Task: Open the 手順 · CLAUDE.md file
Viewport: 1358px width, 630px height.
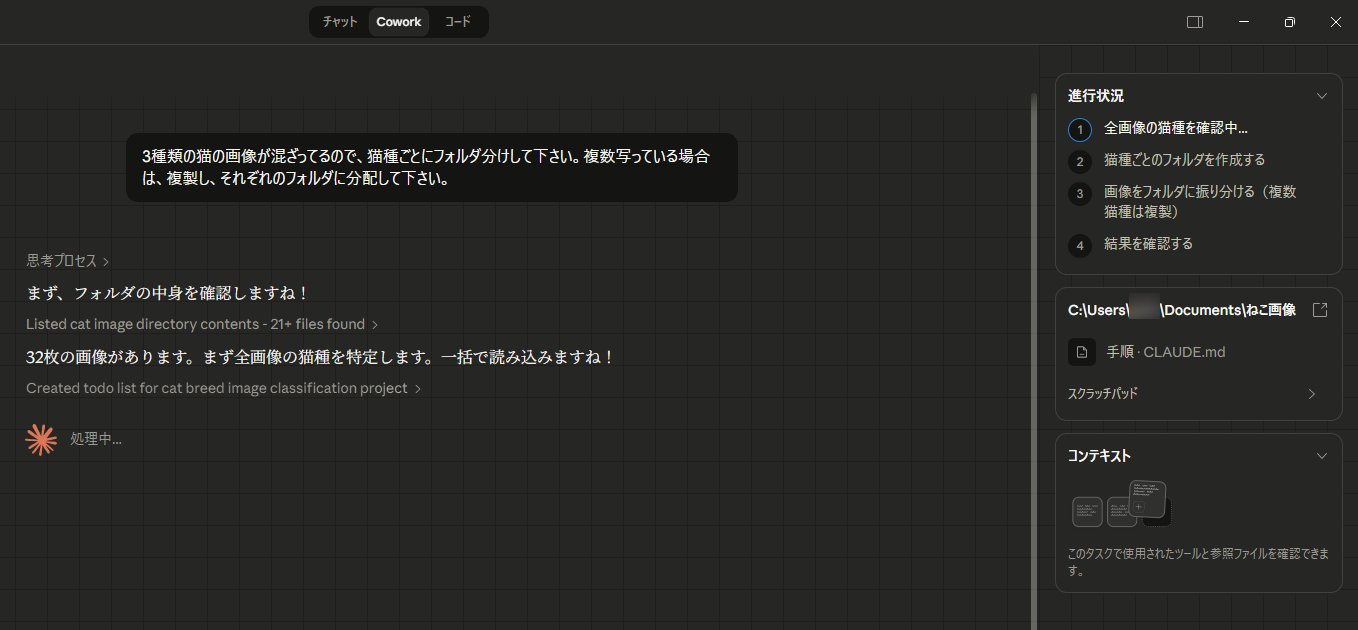Action: [1165, 352]
